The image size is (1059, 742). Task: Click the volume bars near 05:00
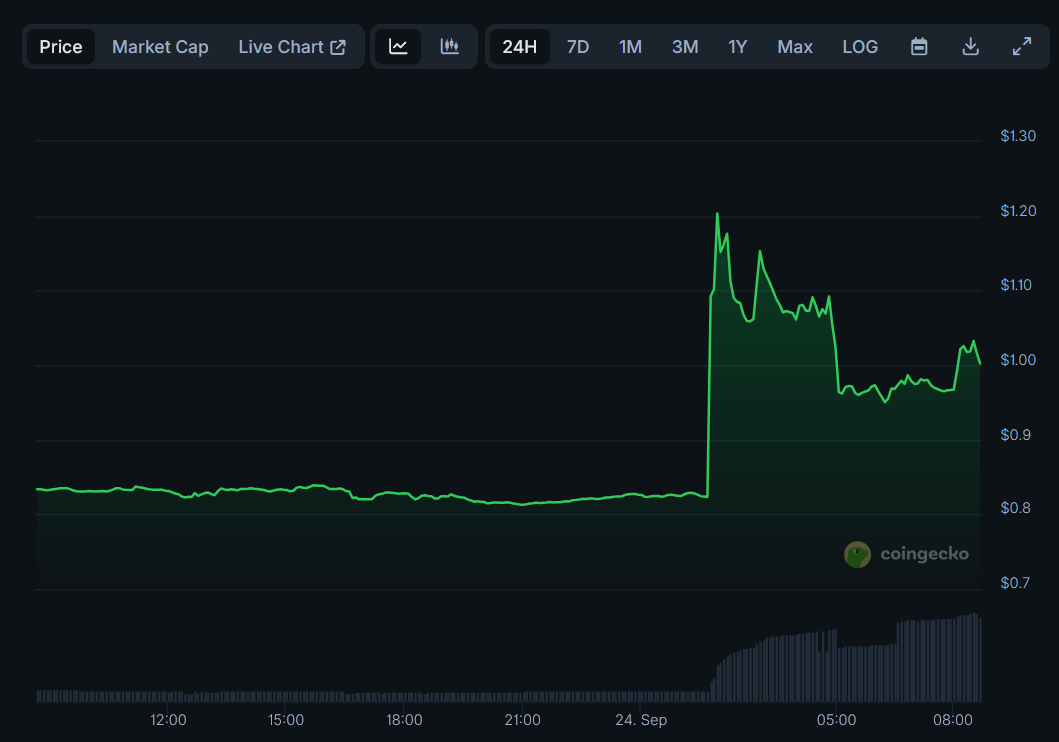pyautogui.click(x=836, y=670)
